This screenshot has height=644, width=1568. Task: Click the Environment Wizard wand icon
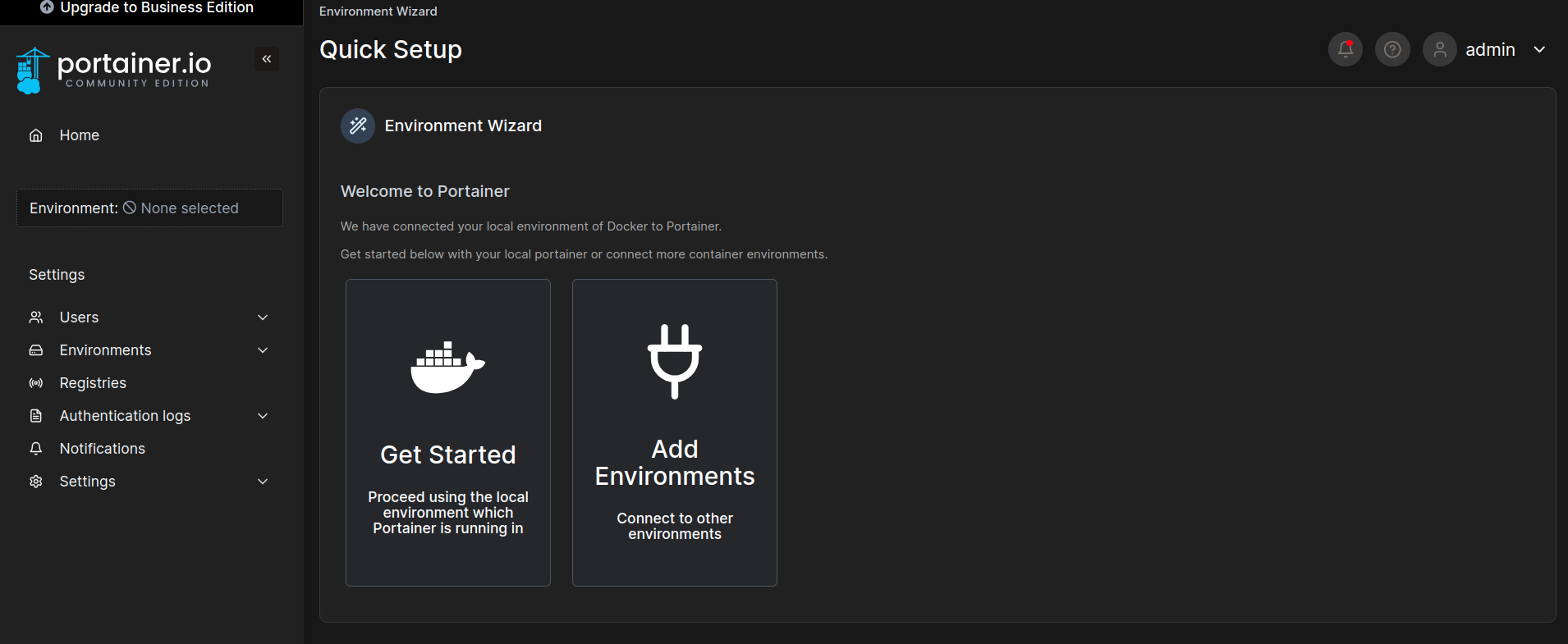(358, 126)
